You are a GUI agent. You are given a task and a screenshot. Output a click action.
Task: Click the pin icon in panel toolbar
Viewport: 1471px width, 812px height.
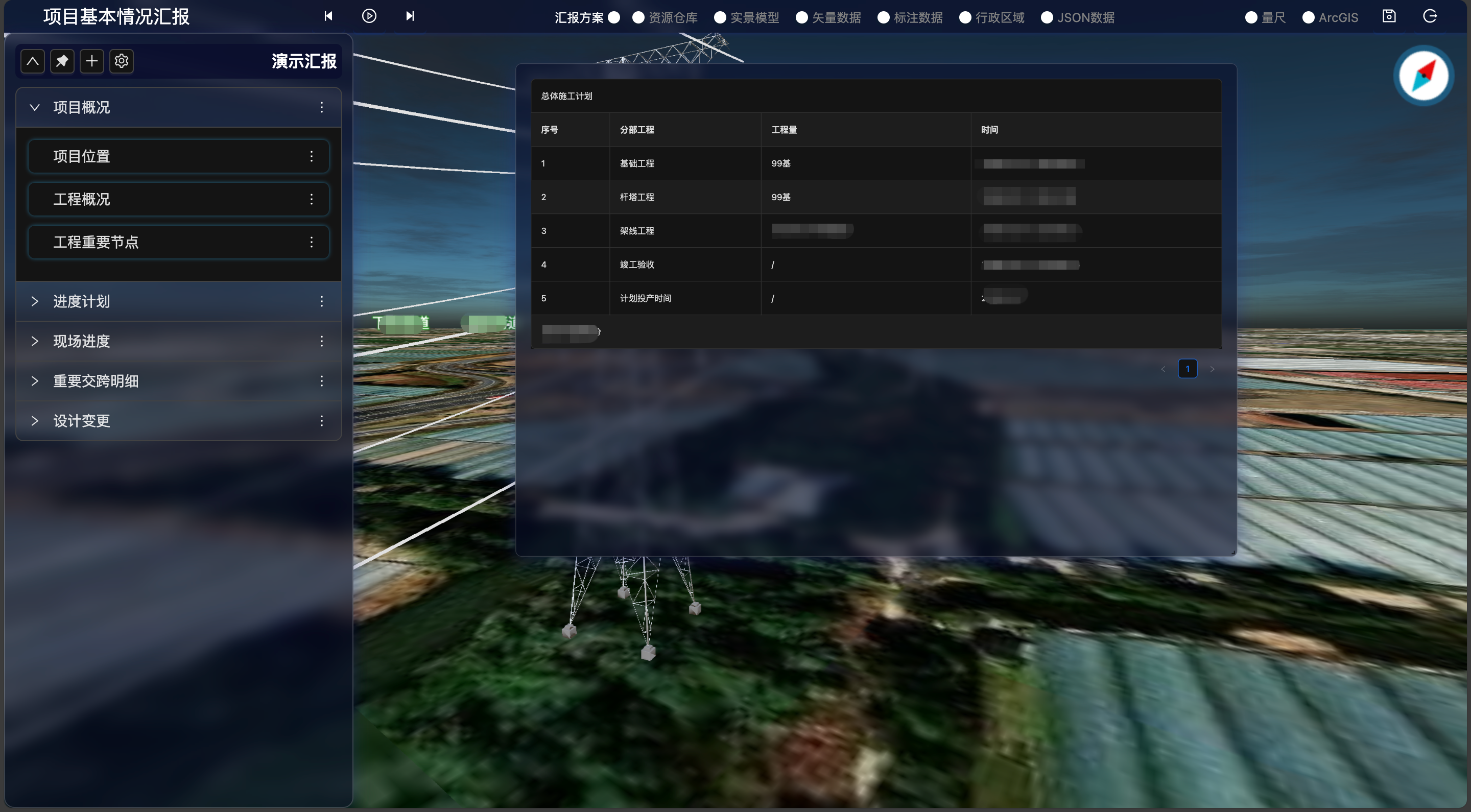62,61
